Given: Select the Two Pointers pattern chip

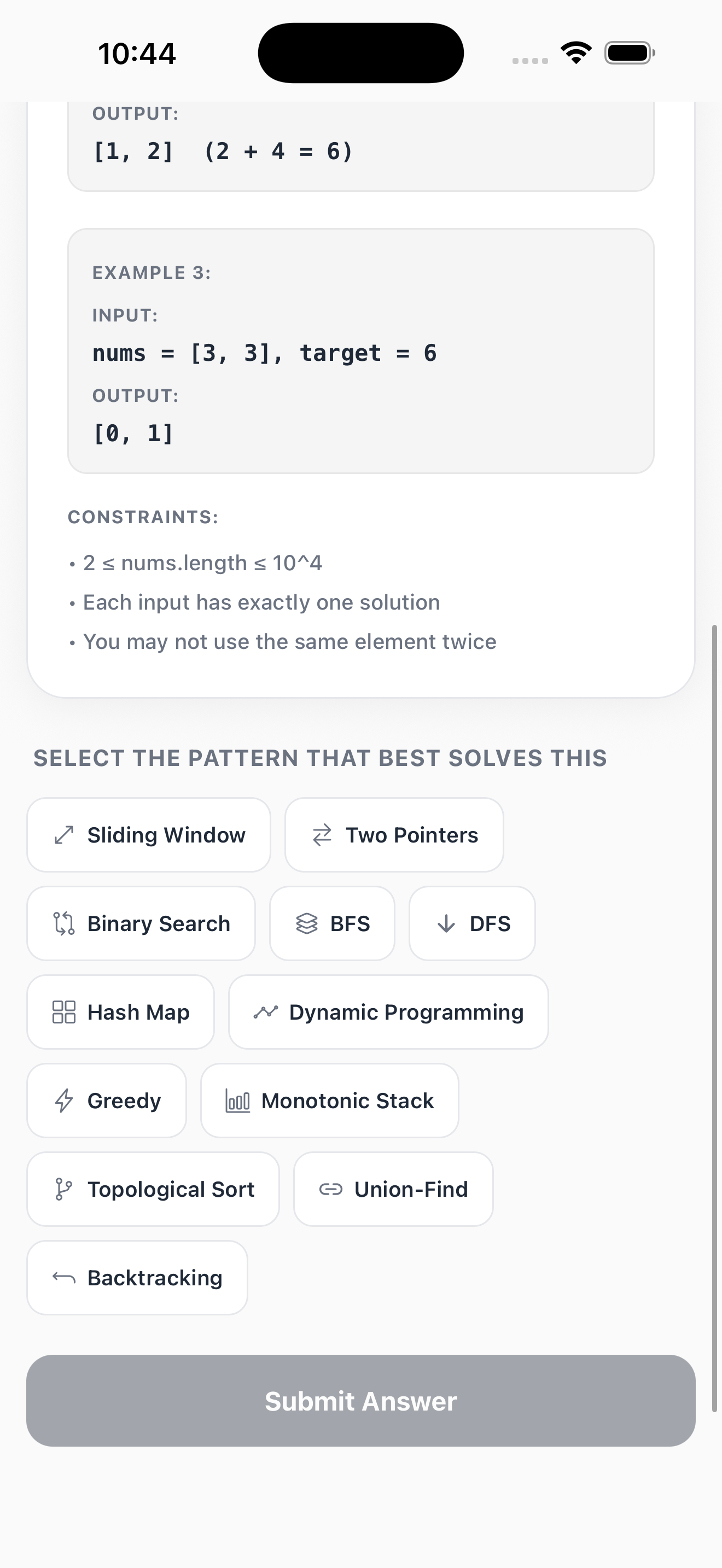Looking at the screenshot, I should (393, 834).
